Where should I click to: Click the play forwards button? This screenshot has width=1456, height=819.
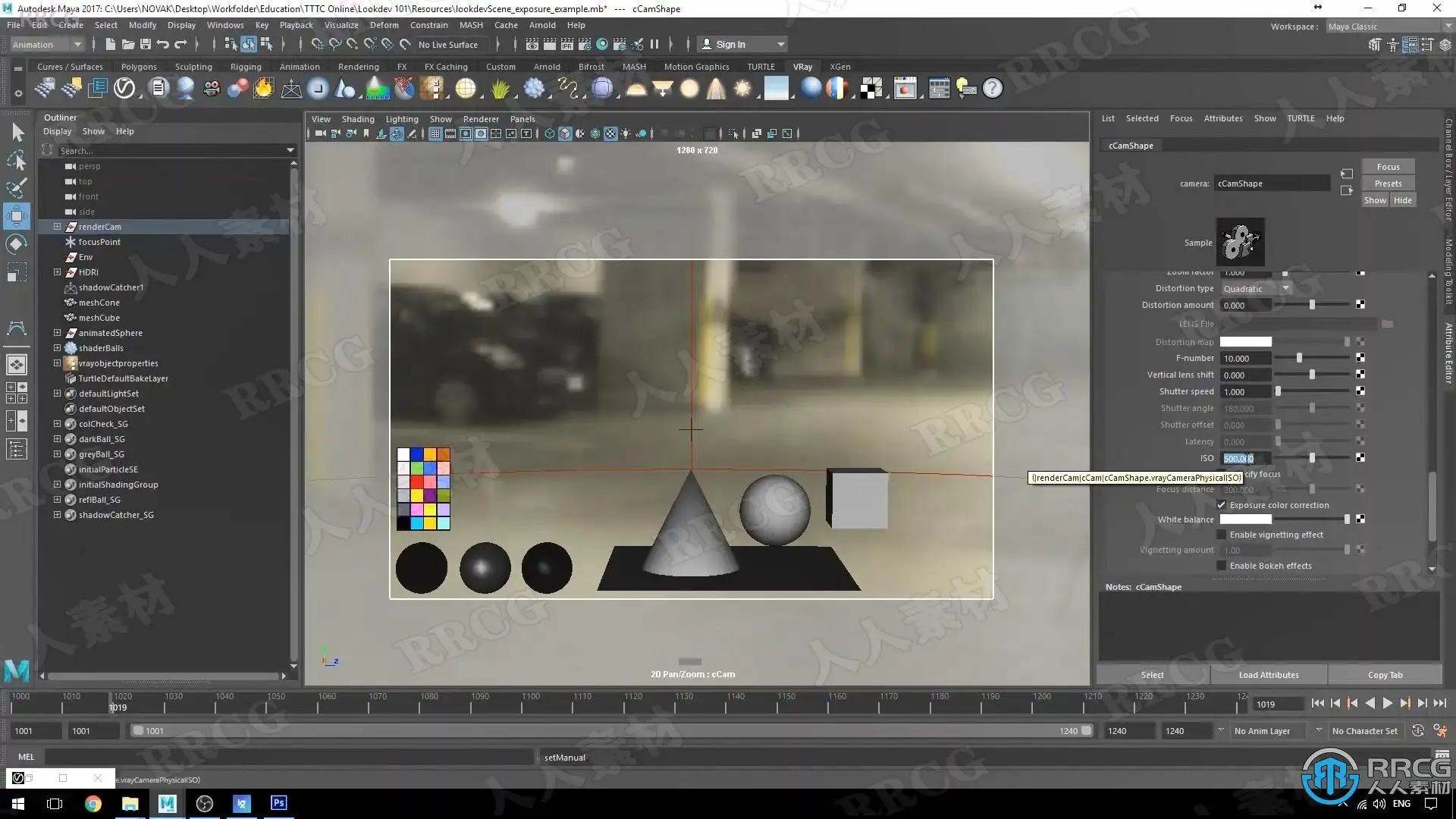tap(1388, 704)
